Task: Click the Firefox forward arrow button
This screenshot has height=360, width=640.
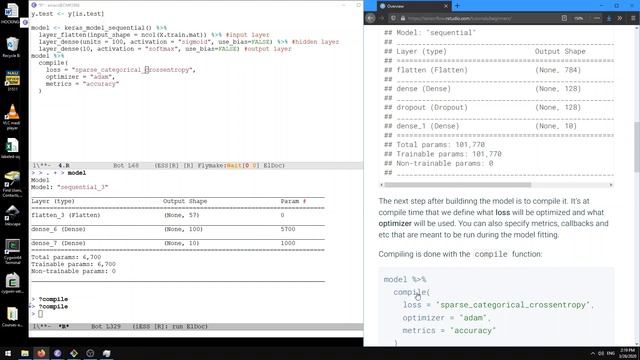Action: [381, 18]
